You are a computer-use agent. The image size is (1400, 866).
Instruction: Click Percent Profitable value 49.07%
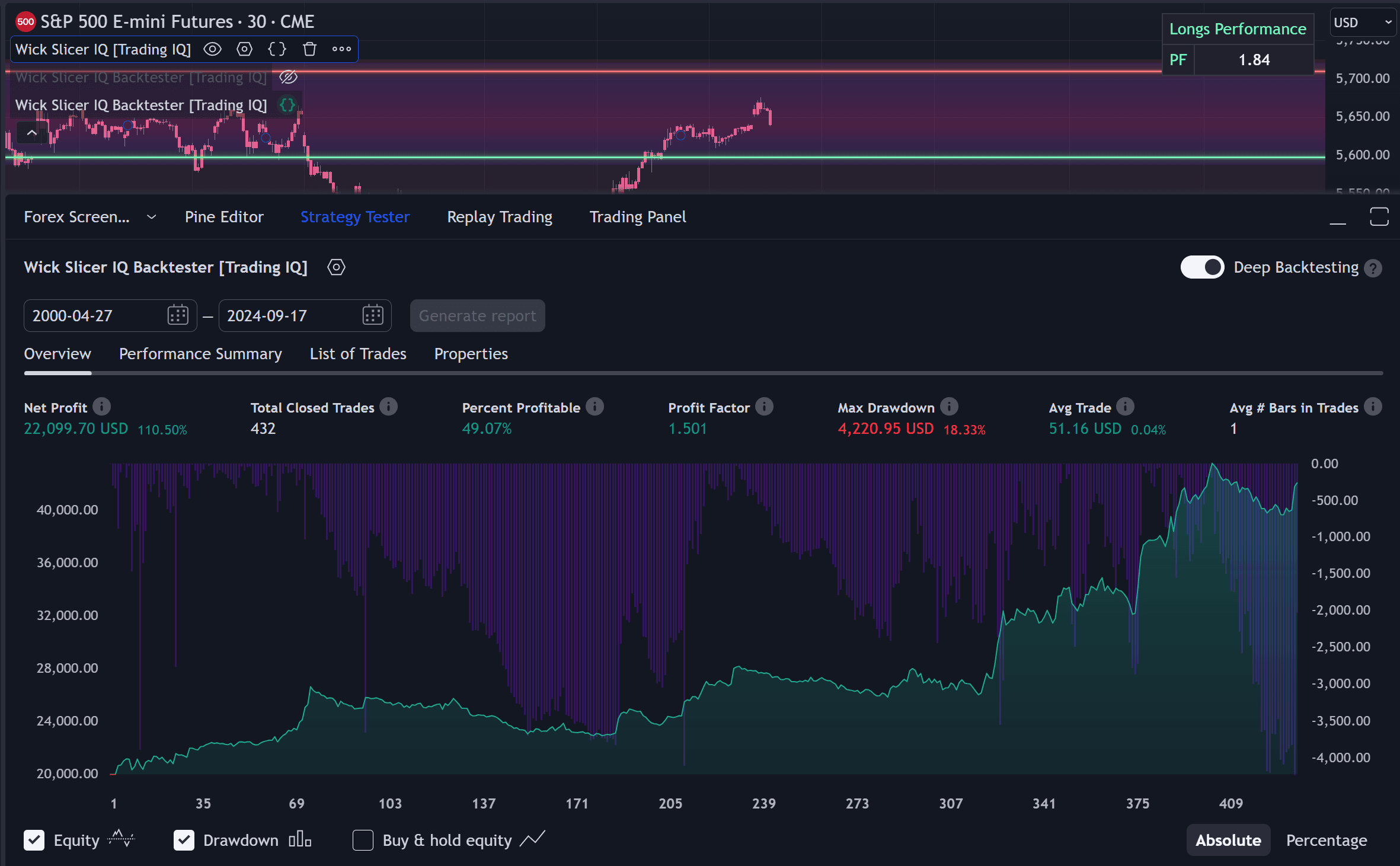pyautogui.click(x=487, y=429)
